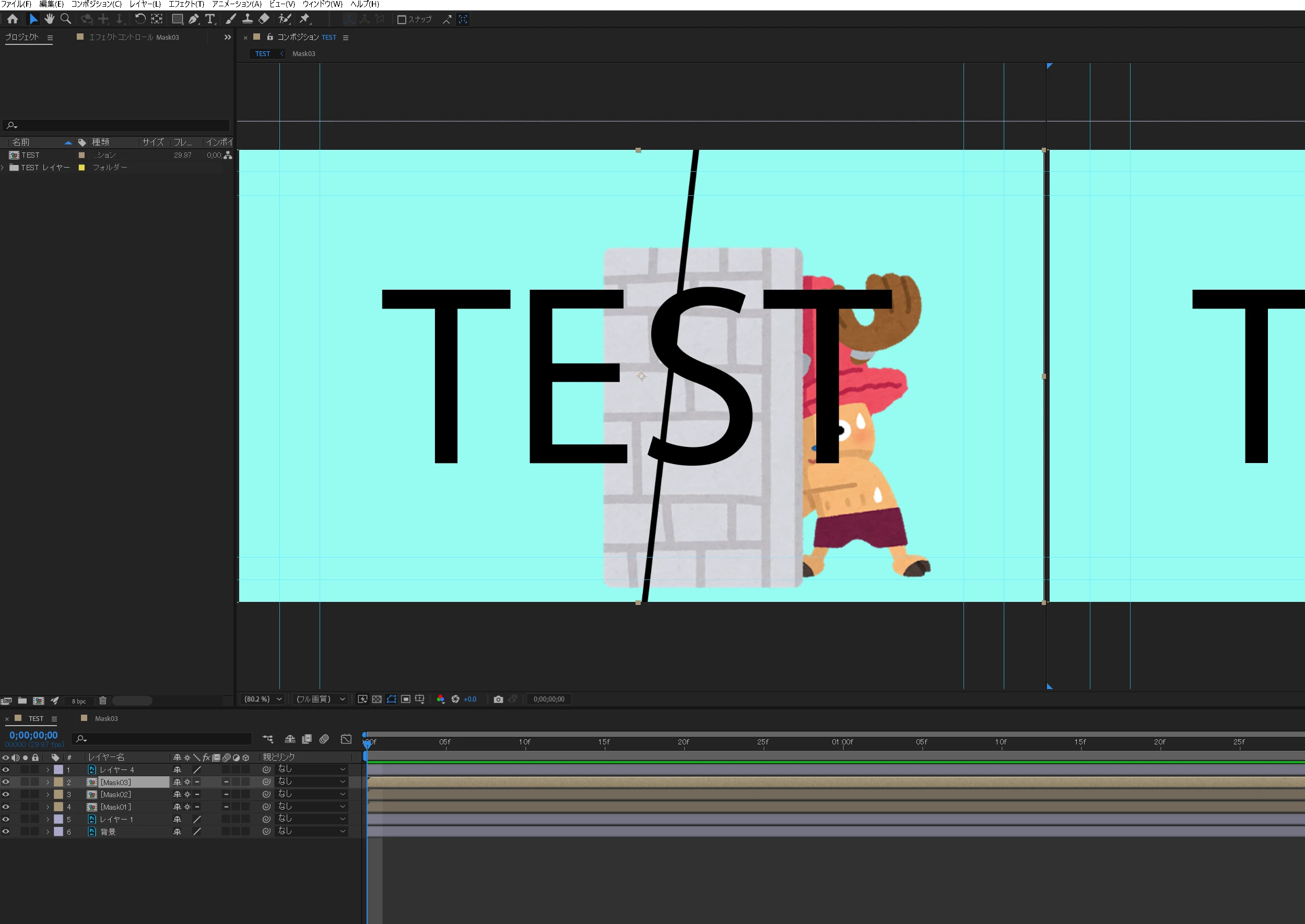The width and height of the screenshot is (1305, 924).
Task: Take snapshot with the camera icon
Action: point(498,699)
